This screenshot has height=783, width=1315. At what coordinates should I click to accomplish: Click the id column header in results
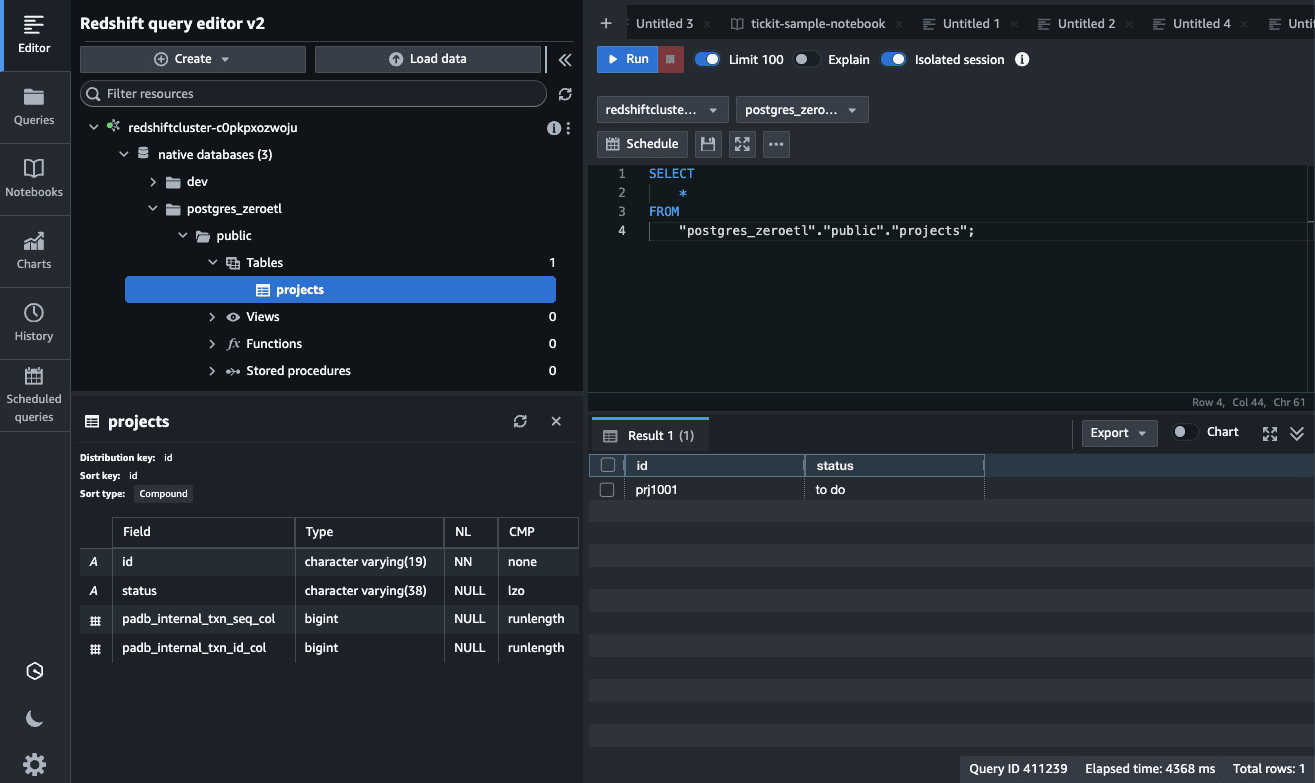714,465
